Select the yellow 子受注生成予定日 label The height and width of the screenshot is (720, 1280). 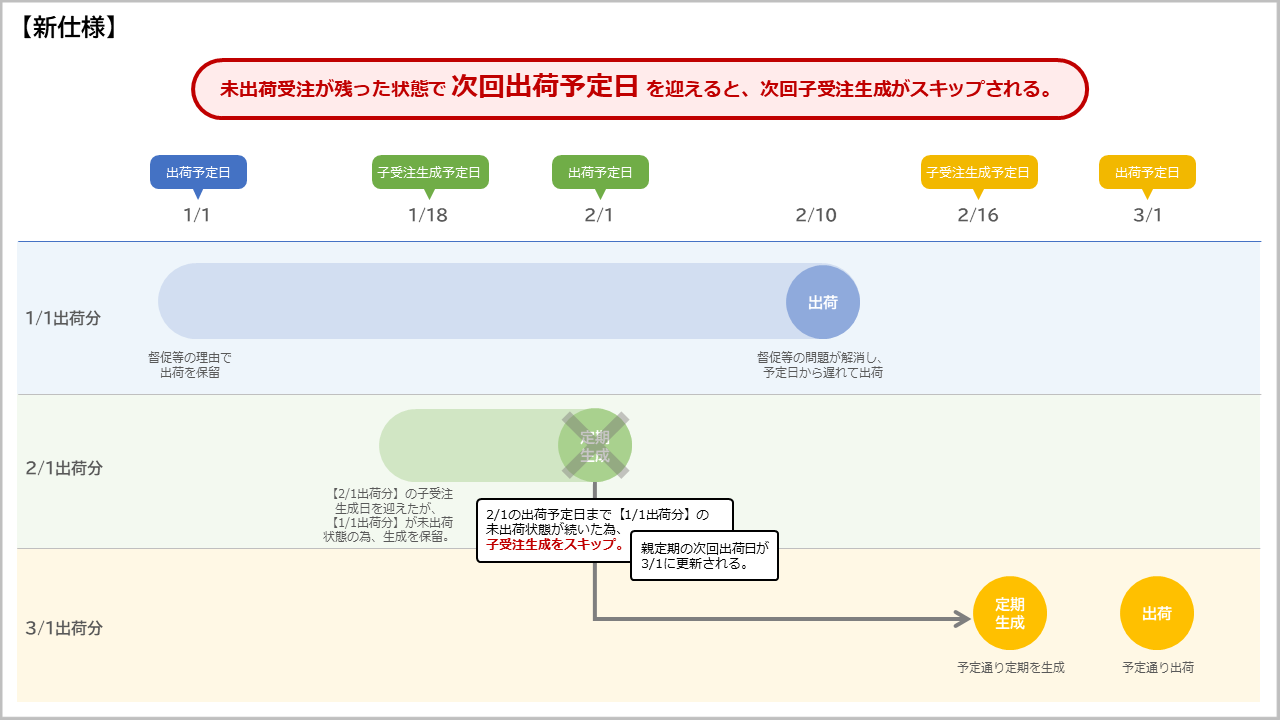point(979,172)
